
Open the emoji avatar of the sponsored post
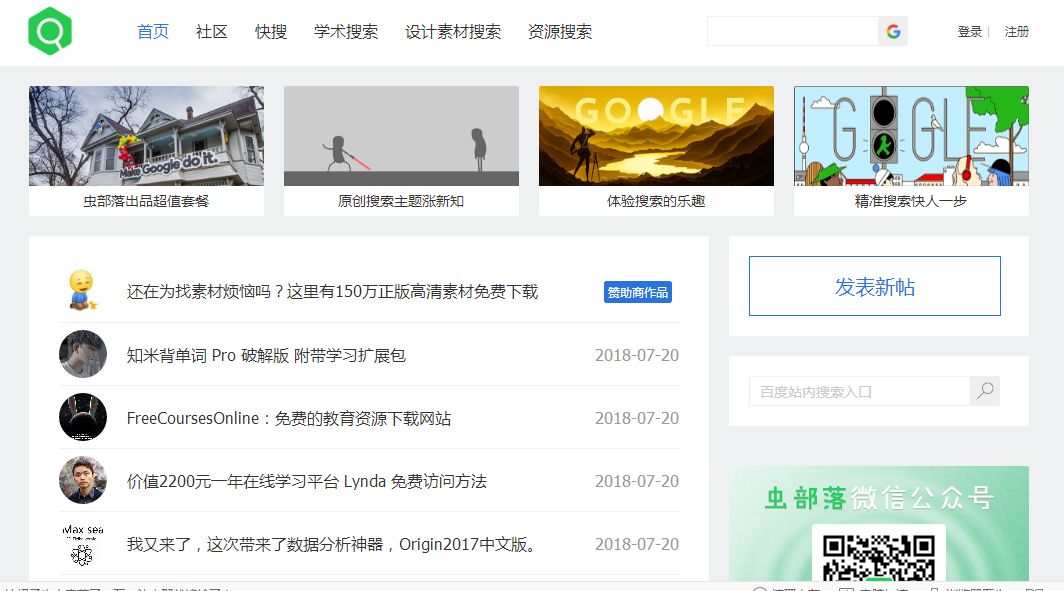(83, 290)
